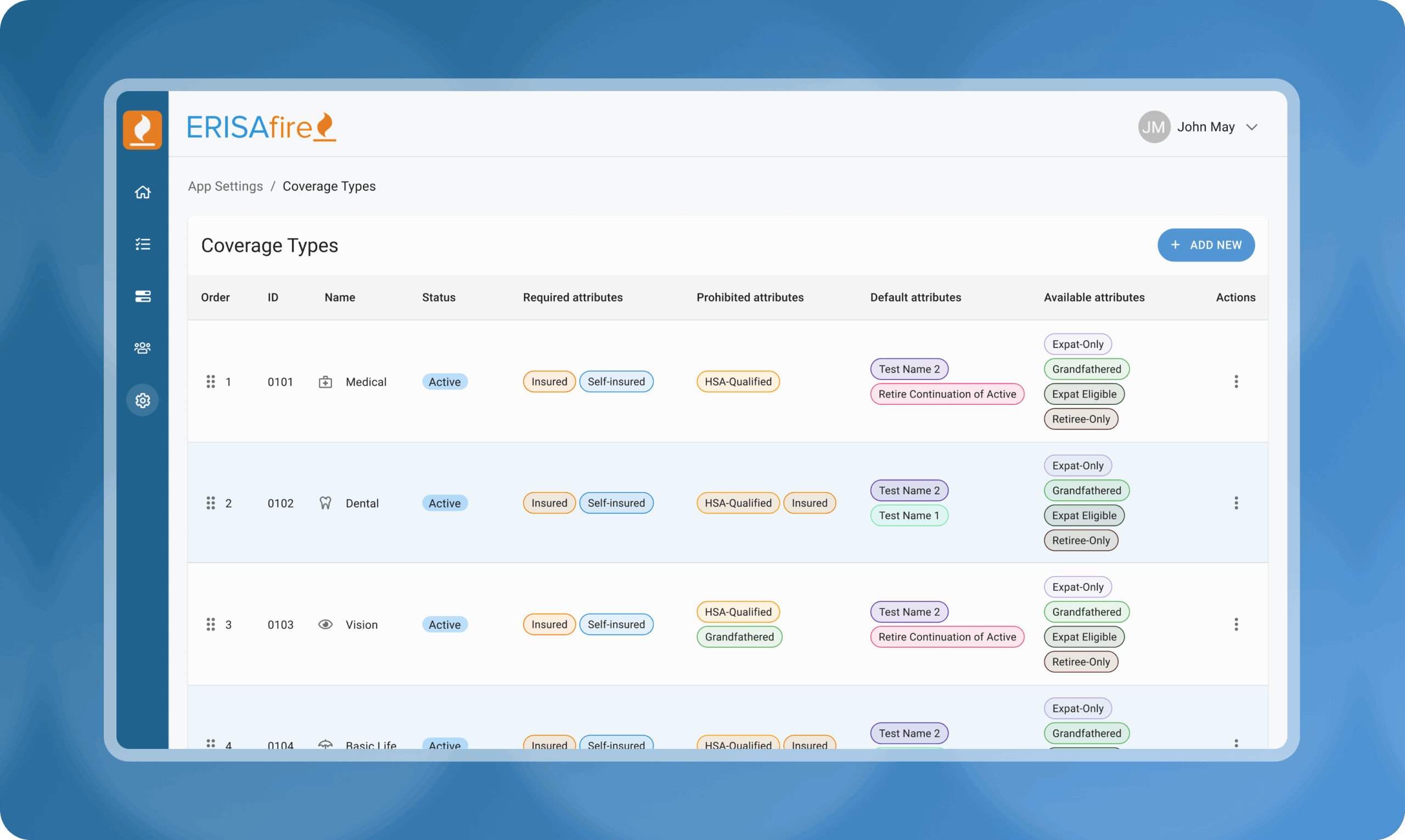Click Vision row's Expat Eligible tag
This screenshot has width=1405, height=840.
click(x=1084, y=637)
